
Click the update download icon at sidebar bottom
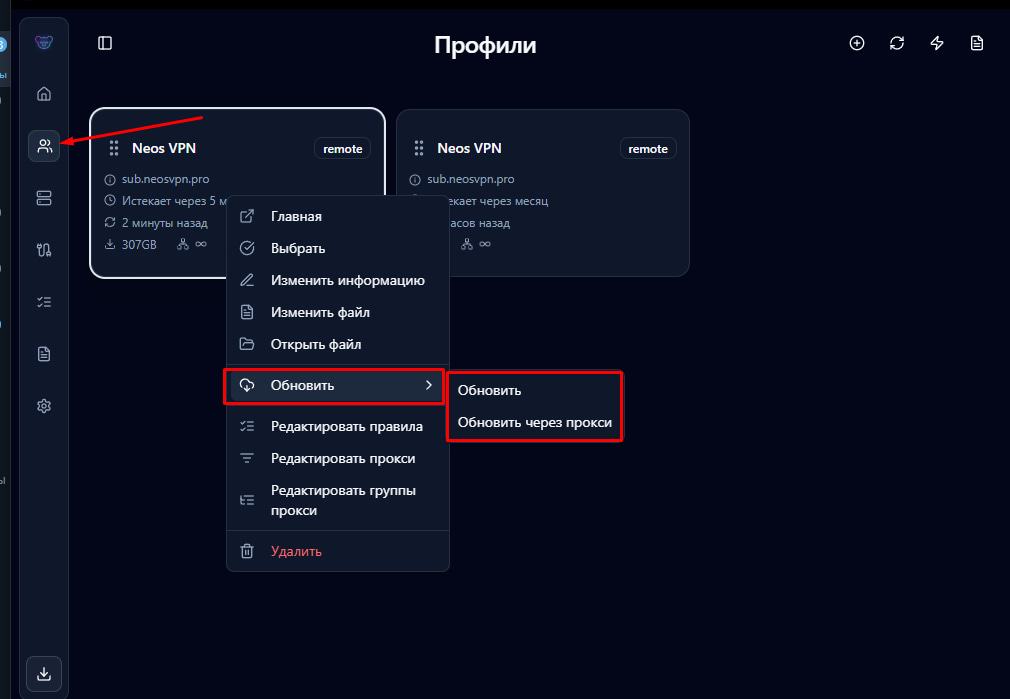(x=43, y=674)
